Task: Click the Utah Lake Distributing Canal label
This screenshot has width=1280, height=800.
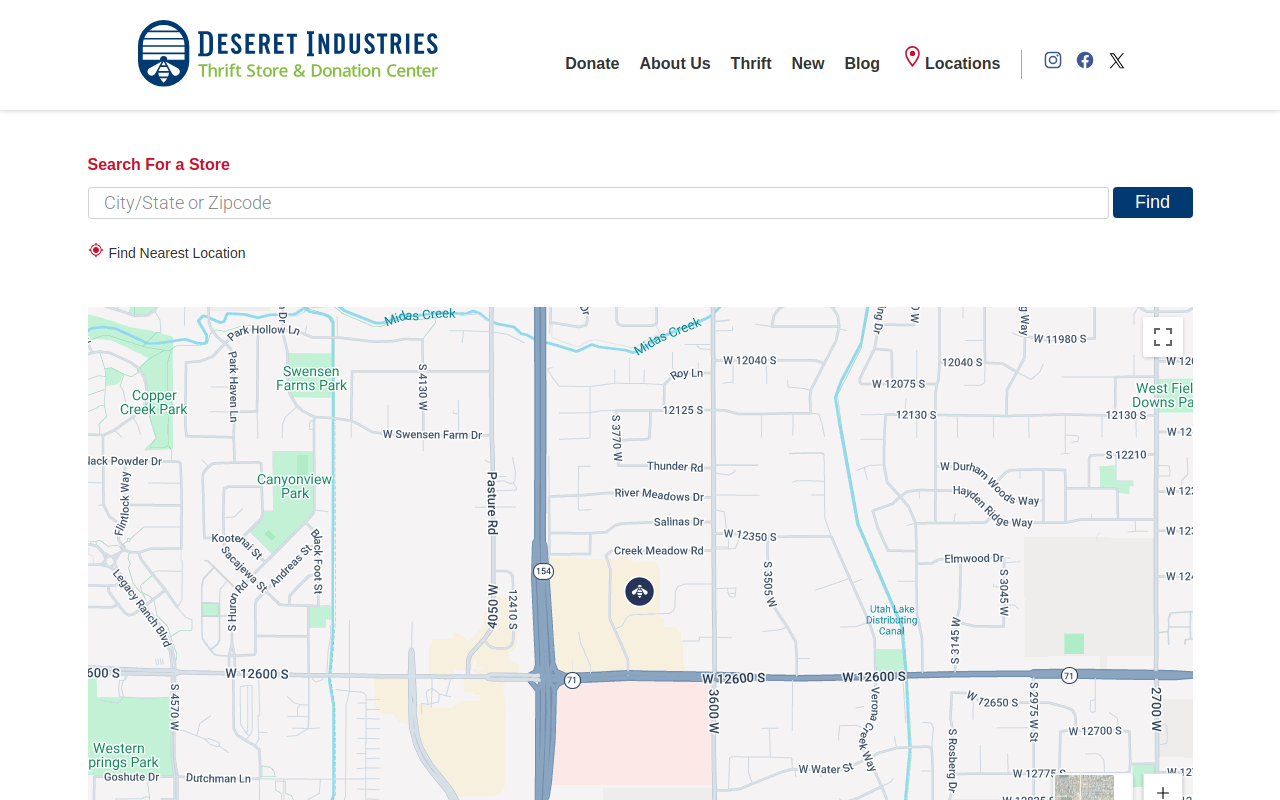Action: (x=892, y=620)
